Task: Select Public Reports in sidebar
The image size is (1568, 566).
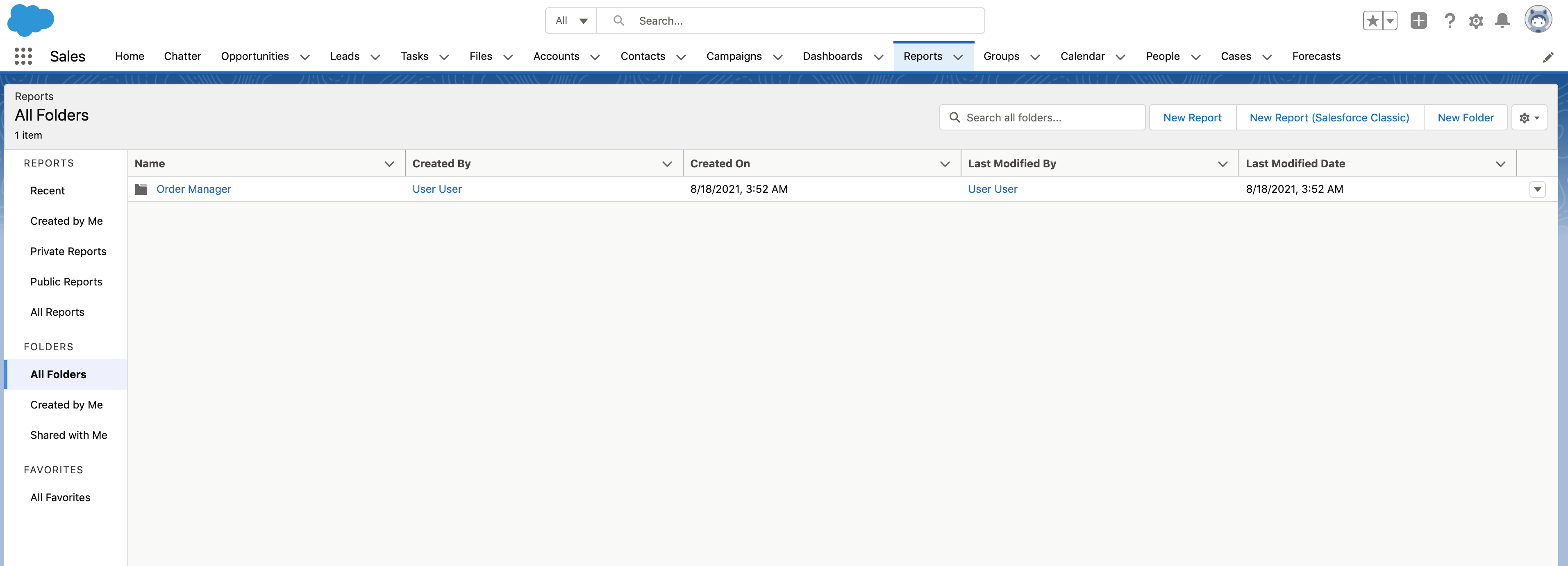Action: click(x=66, y=282)
